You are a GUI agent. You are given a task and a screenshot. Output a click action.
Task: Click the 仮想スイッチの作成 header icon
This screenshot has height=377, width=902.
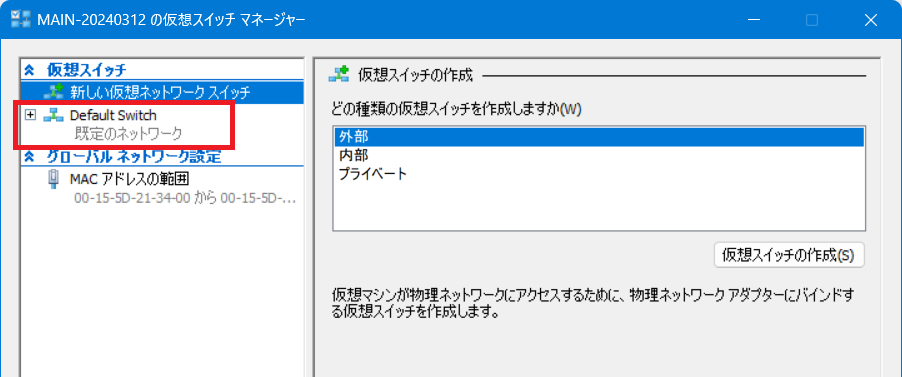pos(339,74)
